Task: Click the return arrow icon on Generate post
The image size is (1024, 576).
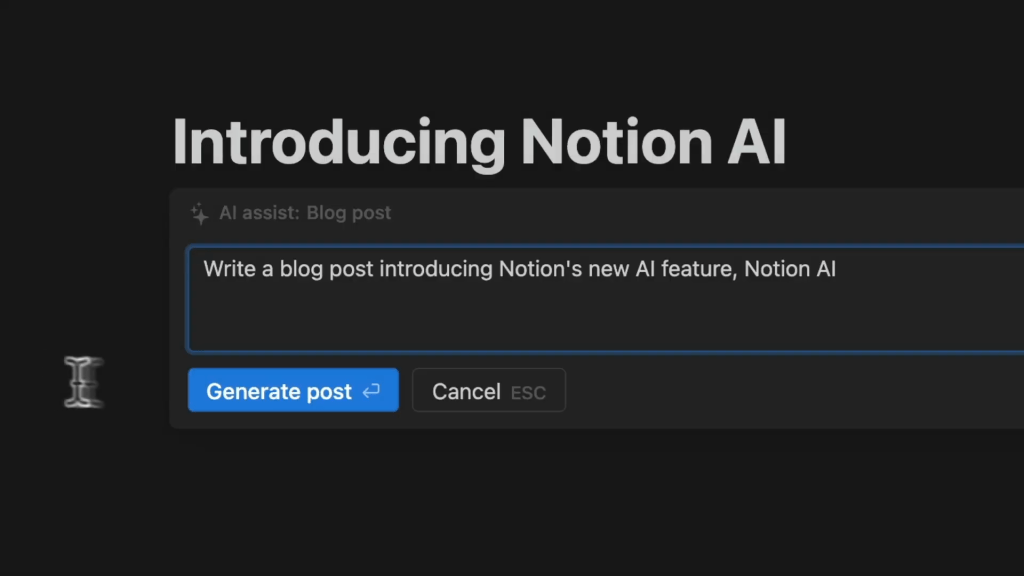Action: tap(371, 392)
